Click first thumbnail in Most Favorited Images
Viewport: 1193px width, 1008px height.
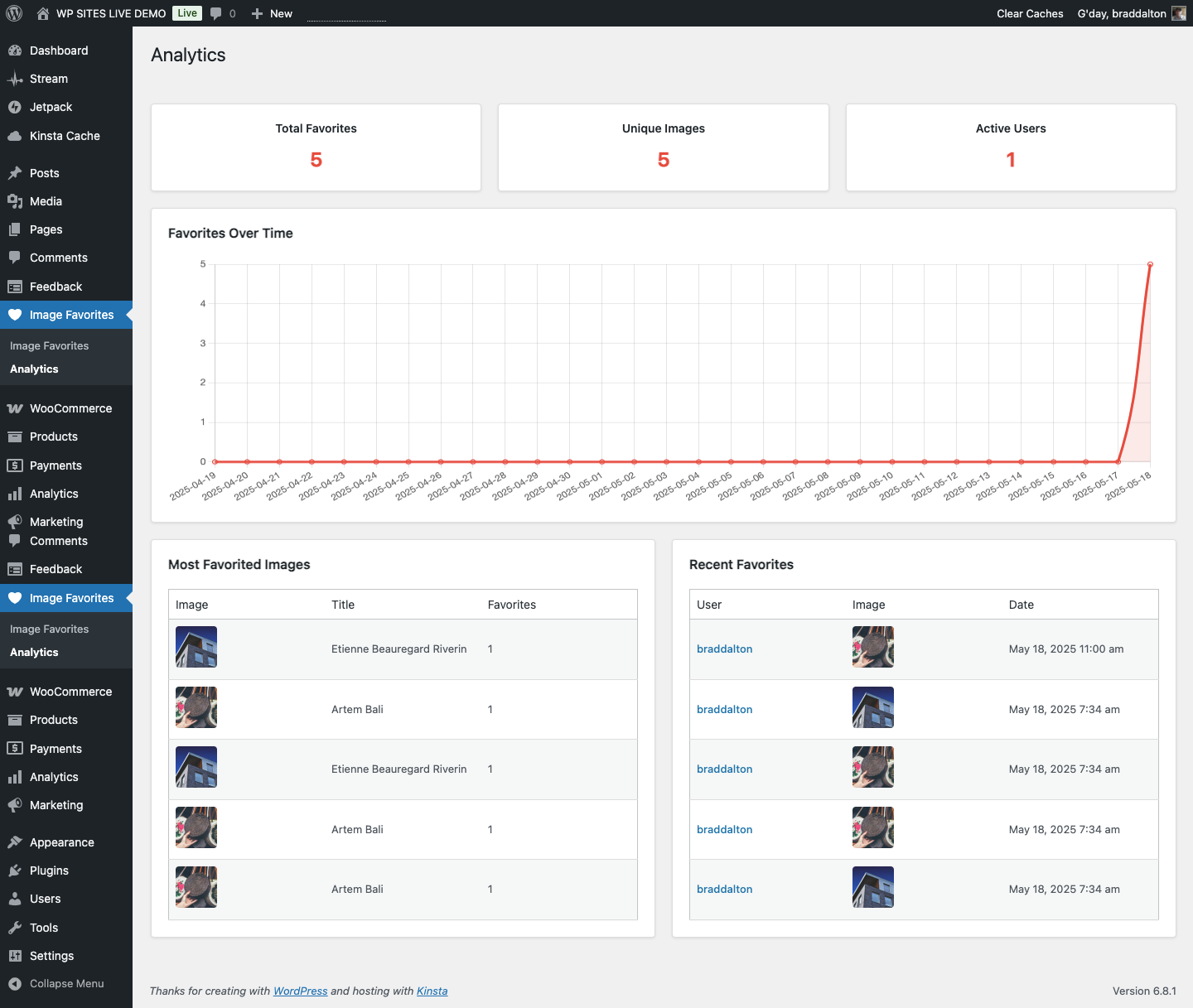point(196,647)
